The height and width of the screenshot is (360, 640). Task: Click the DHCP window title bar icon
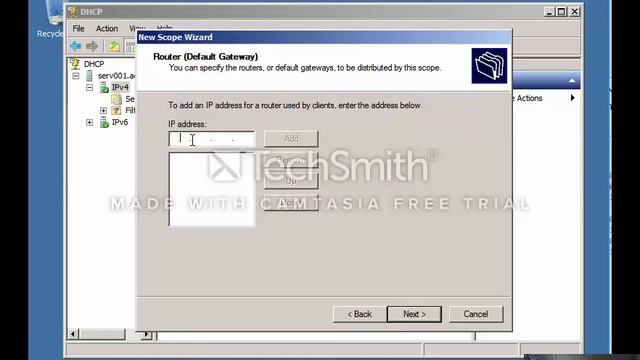pyautogui.click(x=73, y=12)
